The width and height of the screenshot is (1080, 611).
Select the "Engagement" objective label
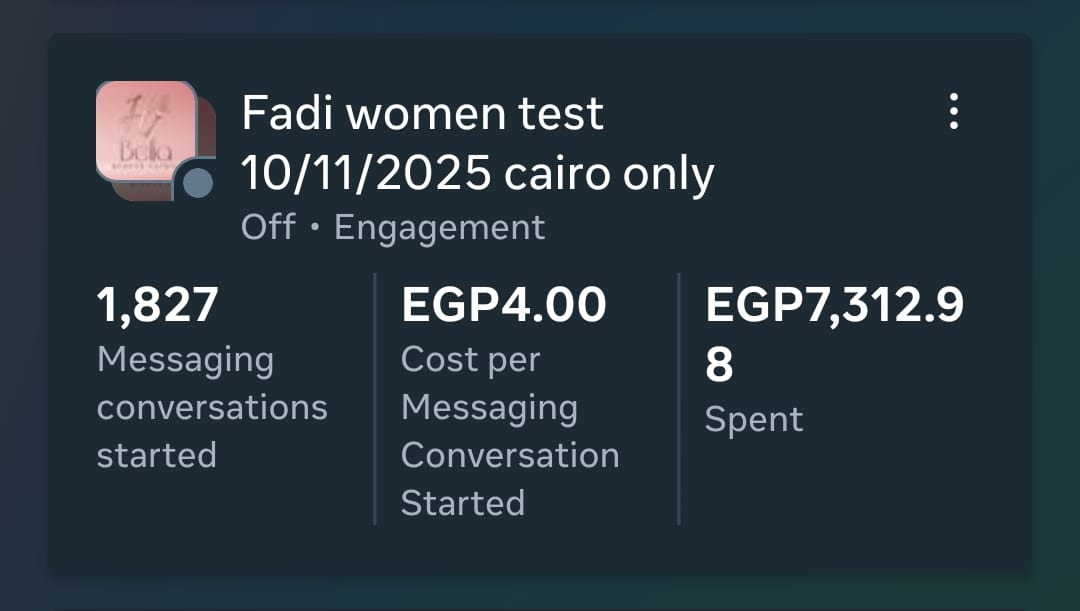pos(439,227)
